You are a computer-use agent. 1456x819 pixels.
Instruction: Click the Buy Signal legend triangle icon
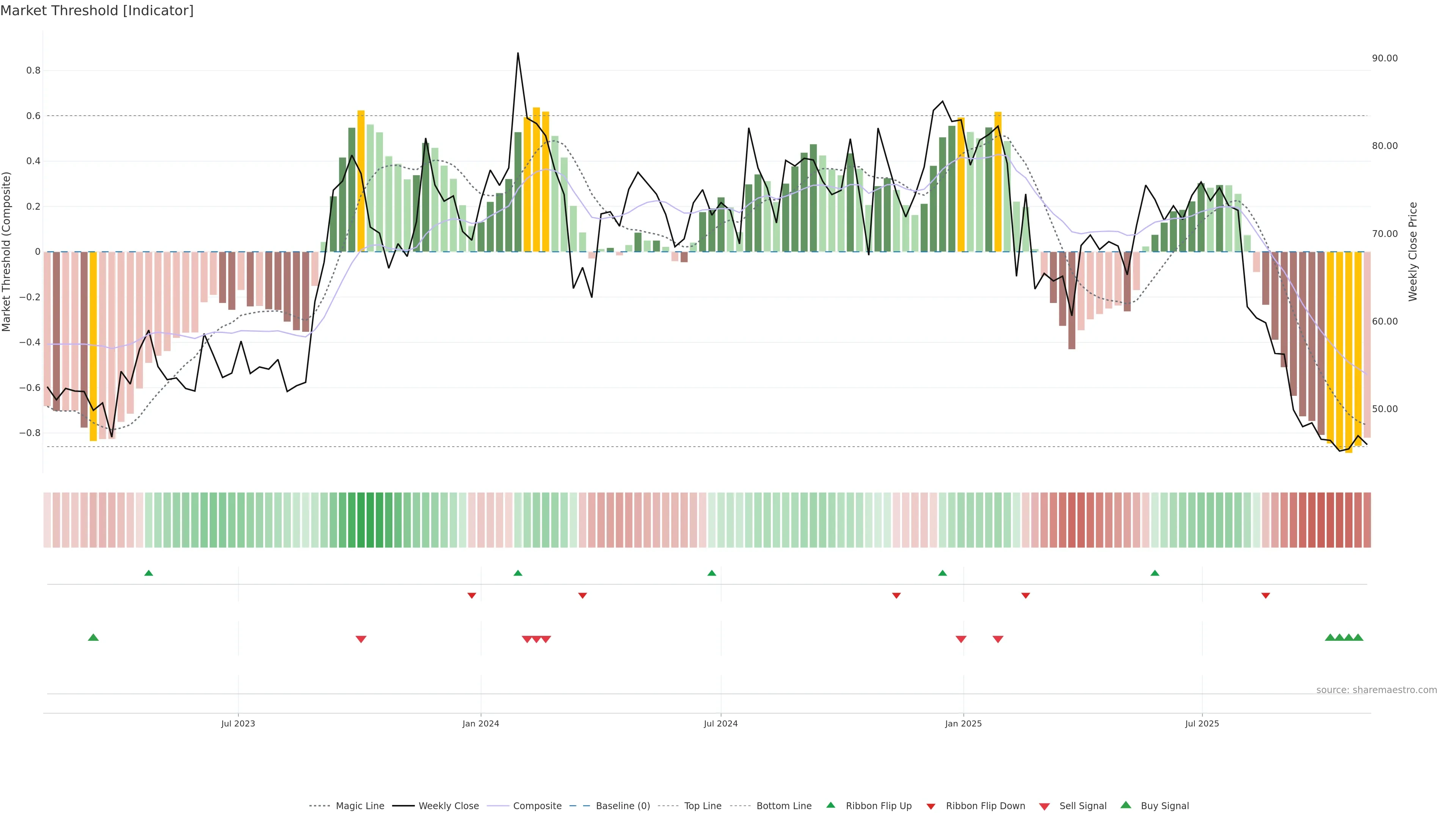(1125, 805)
